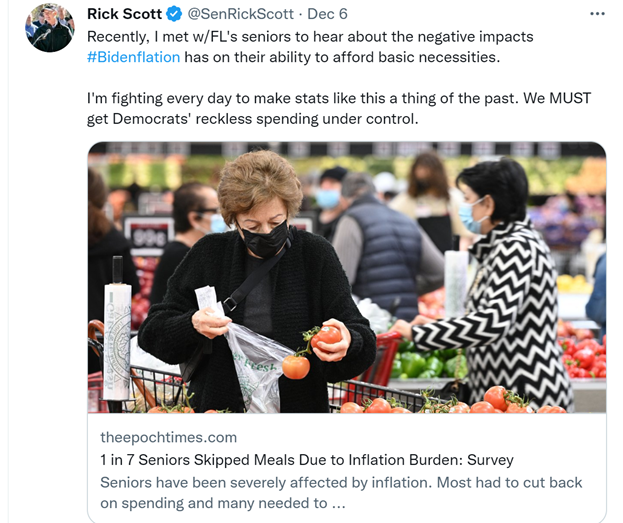Click the capitalized word MUST in tweet text

click(x=570, y=98)
